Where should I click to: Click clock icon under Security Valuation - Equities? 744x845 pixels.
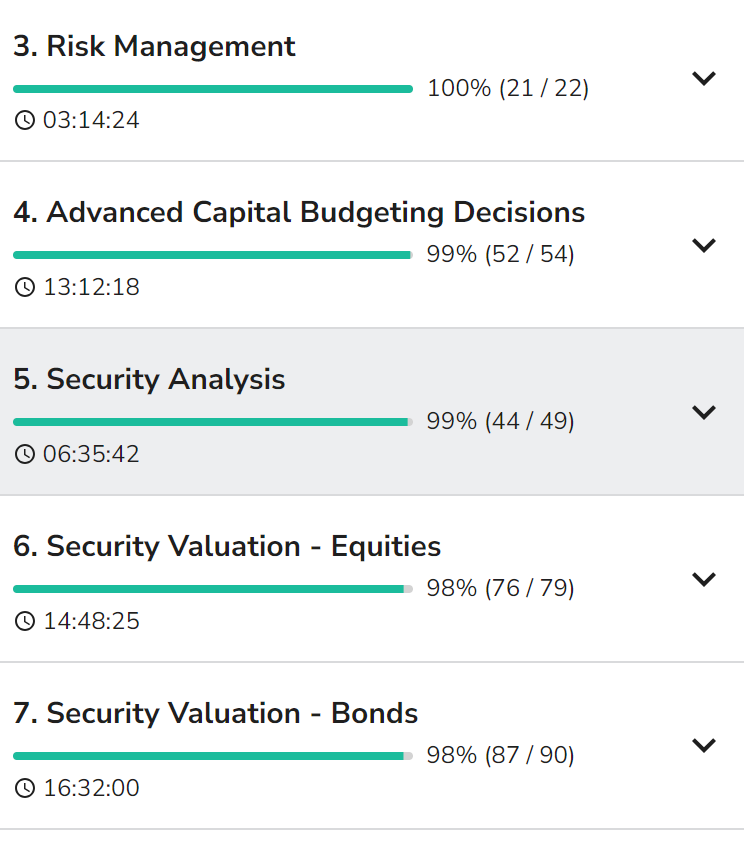24,622
